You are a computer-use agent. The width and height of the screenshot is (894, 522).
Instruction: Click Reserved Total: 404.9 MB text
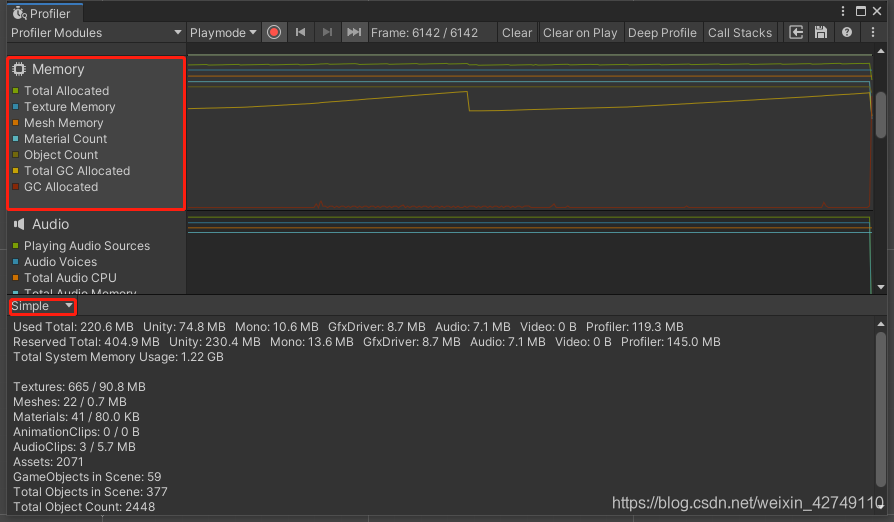click(86, 341)
